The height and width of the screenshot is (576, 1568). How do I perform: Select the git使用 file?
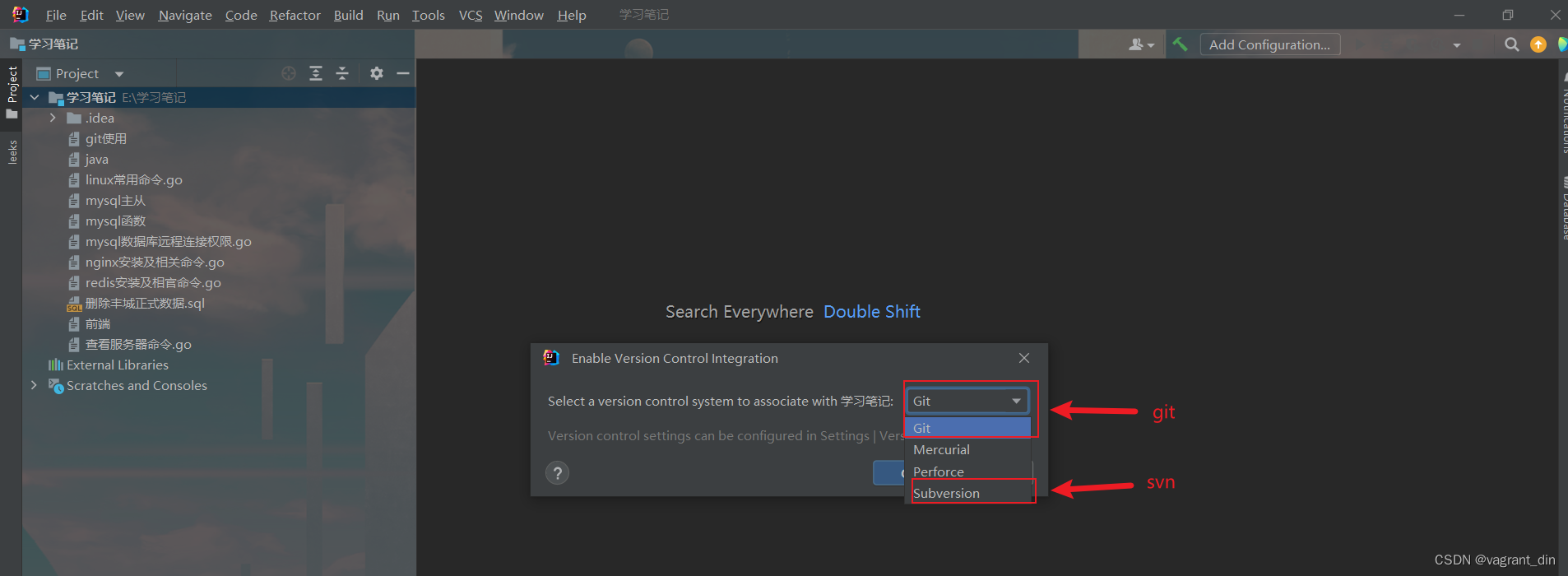tap(105, 138)
